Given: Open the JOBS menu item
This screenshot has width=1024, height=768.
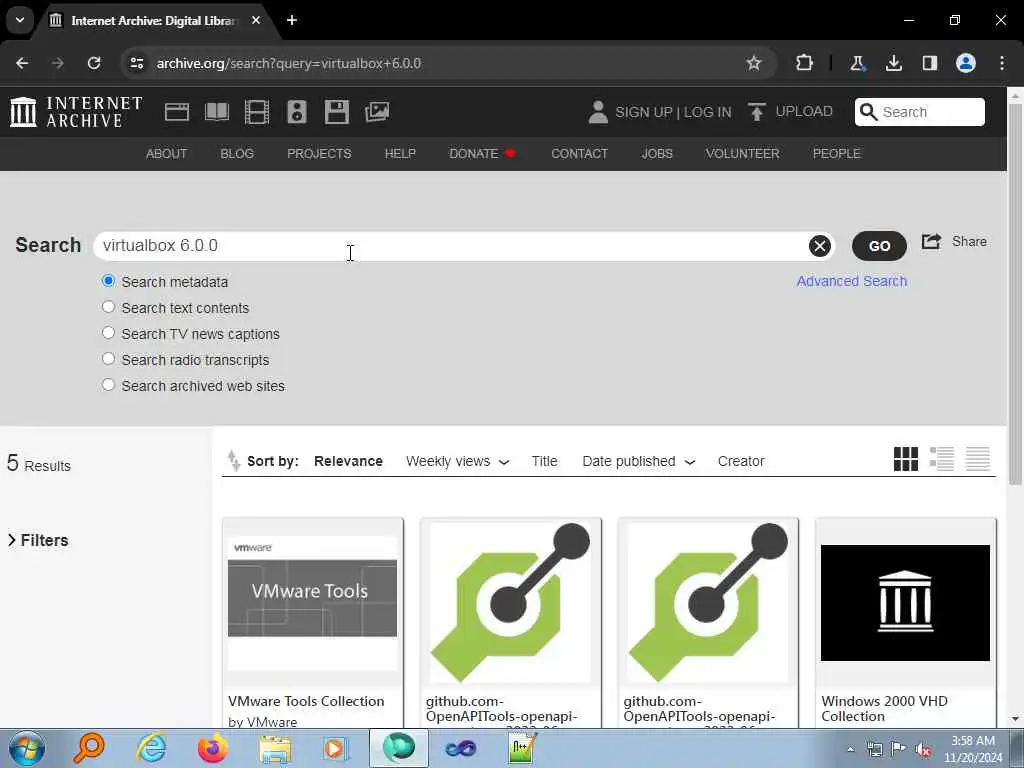Looking at the screenshot, I should (657, 153).
